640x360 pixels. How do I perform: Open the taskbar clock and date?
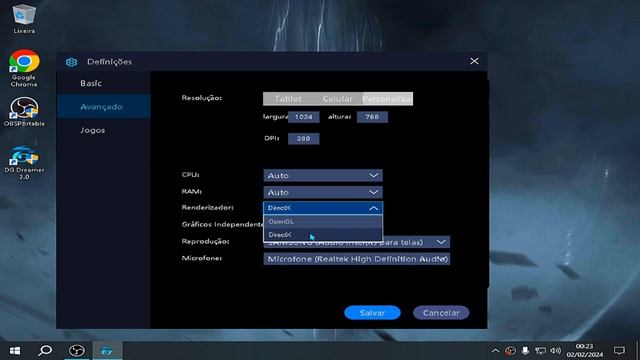584,351
